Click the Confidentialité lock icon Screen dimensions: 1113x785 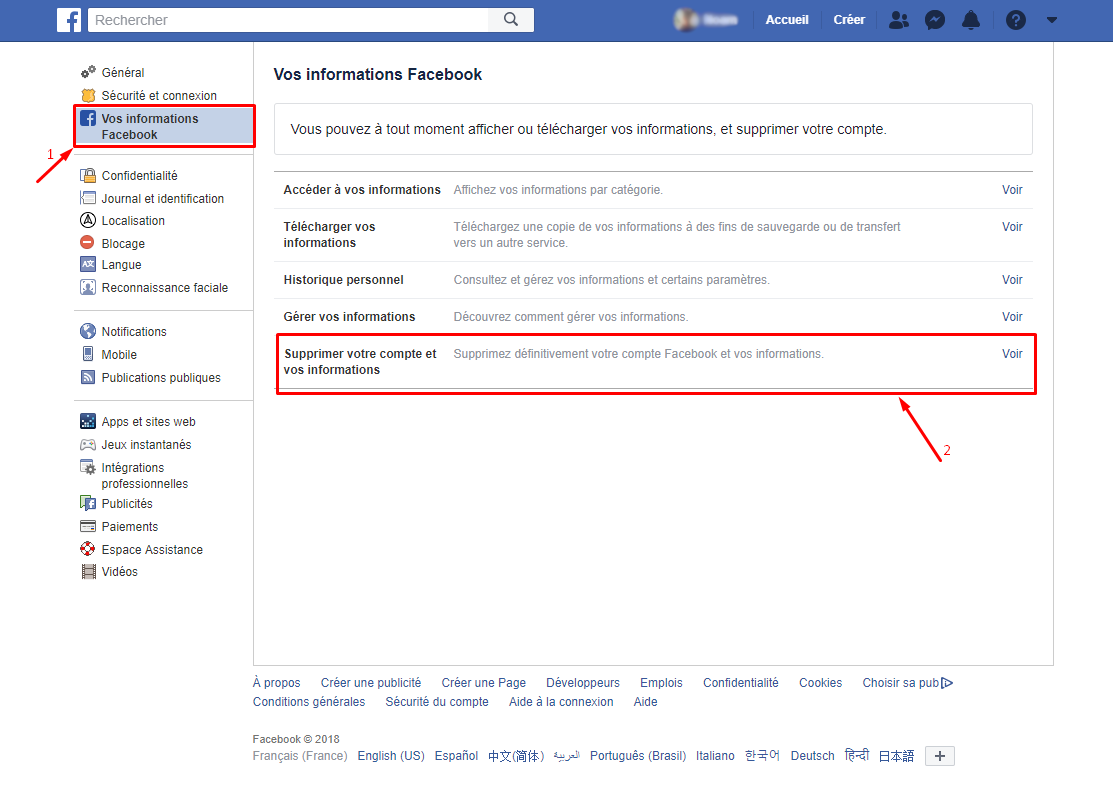coord(88,175)
